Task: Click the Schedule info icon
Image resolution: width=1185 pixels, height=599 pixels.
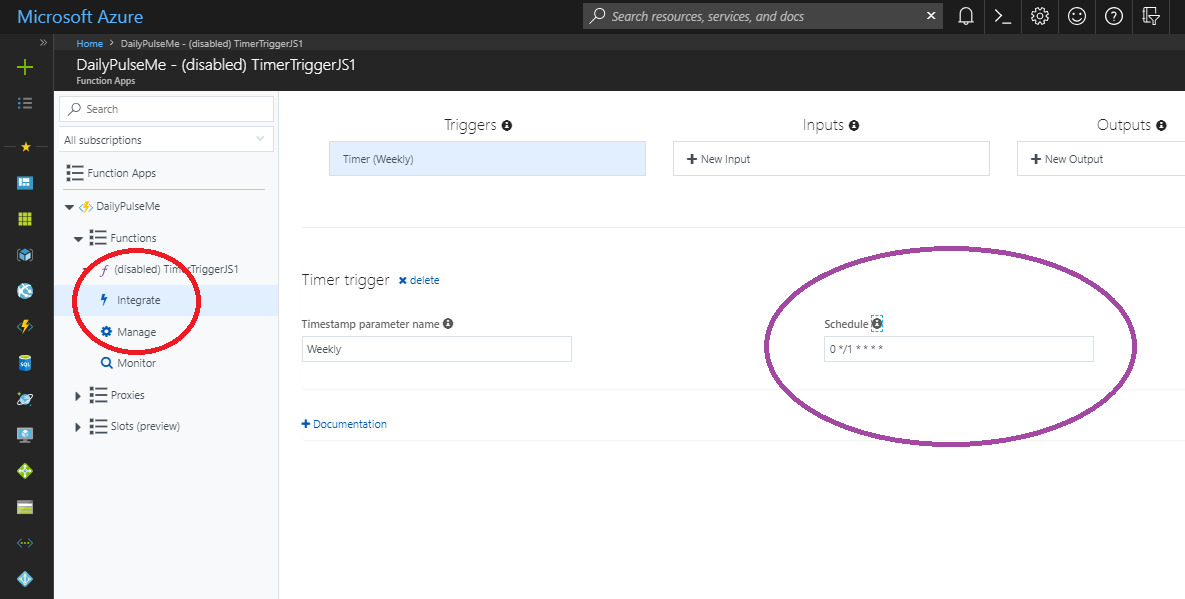Action: (x=877, y=323)
